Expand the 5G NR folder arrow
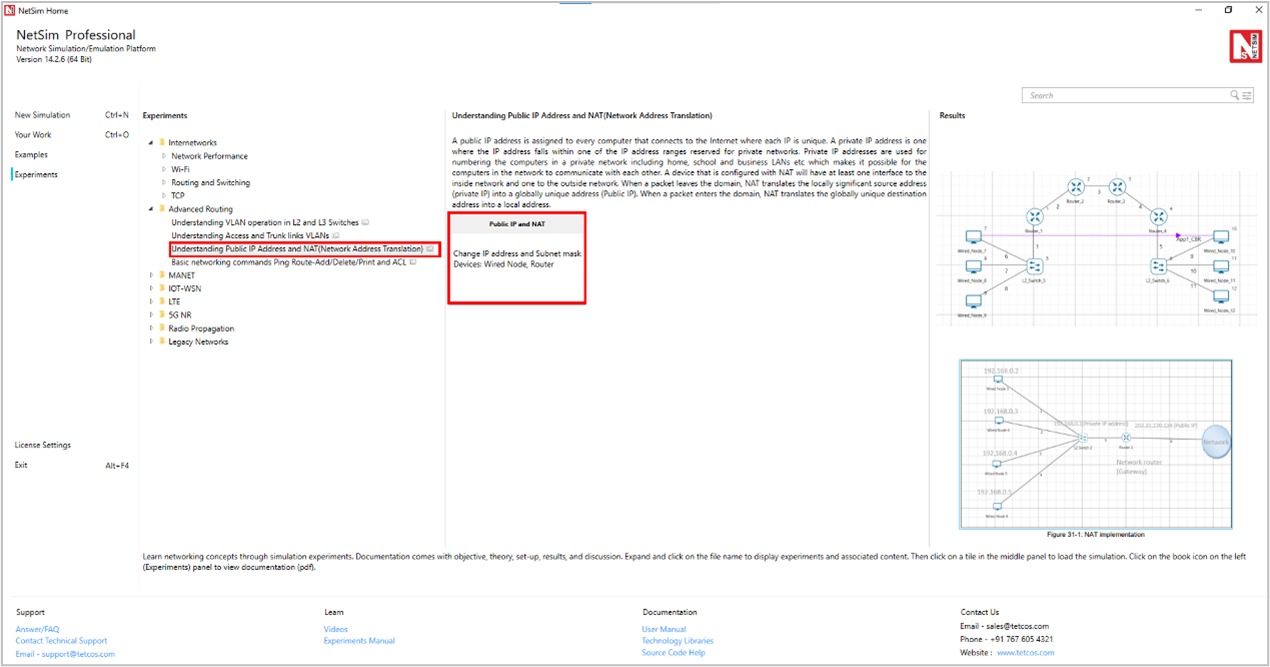 (151, 315)
